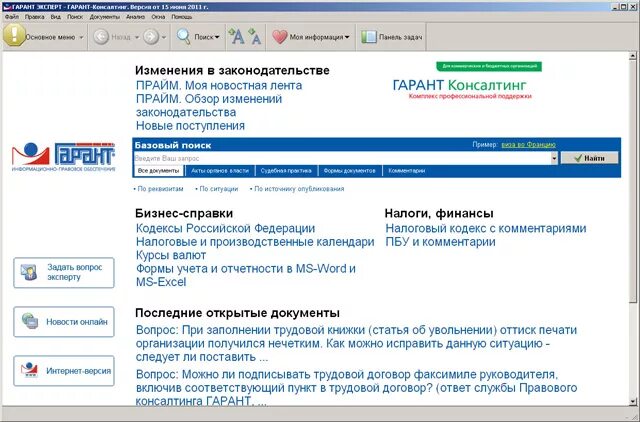The width and height of the screenshot is (640, 422).
Task: Open ПРАЙМ. Обзор изменений законодательства link
Action: (209, 106)
